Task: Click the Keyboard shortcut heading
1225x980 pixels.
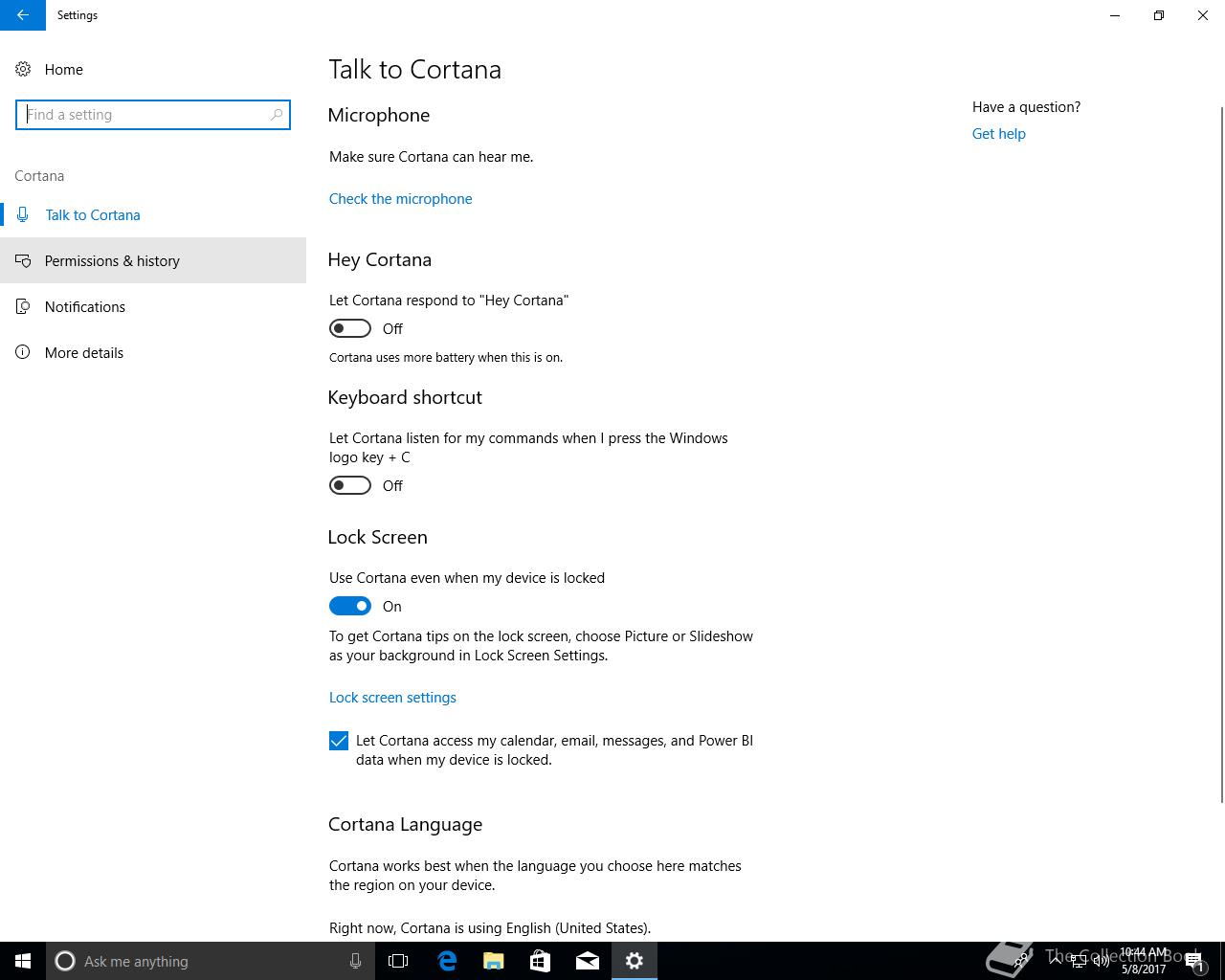Action: tap(405, 398)
